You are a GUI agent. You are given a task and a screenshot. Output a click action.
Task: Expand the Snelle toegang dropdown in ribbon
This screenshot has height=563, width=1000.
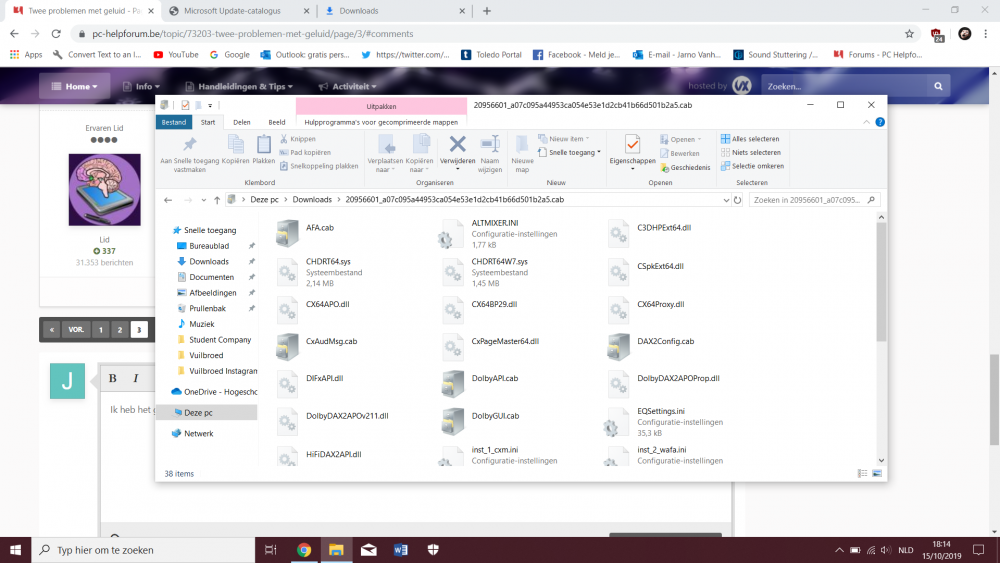click(x=599, y=153)
